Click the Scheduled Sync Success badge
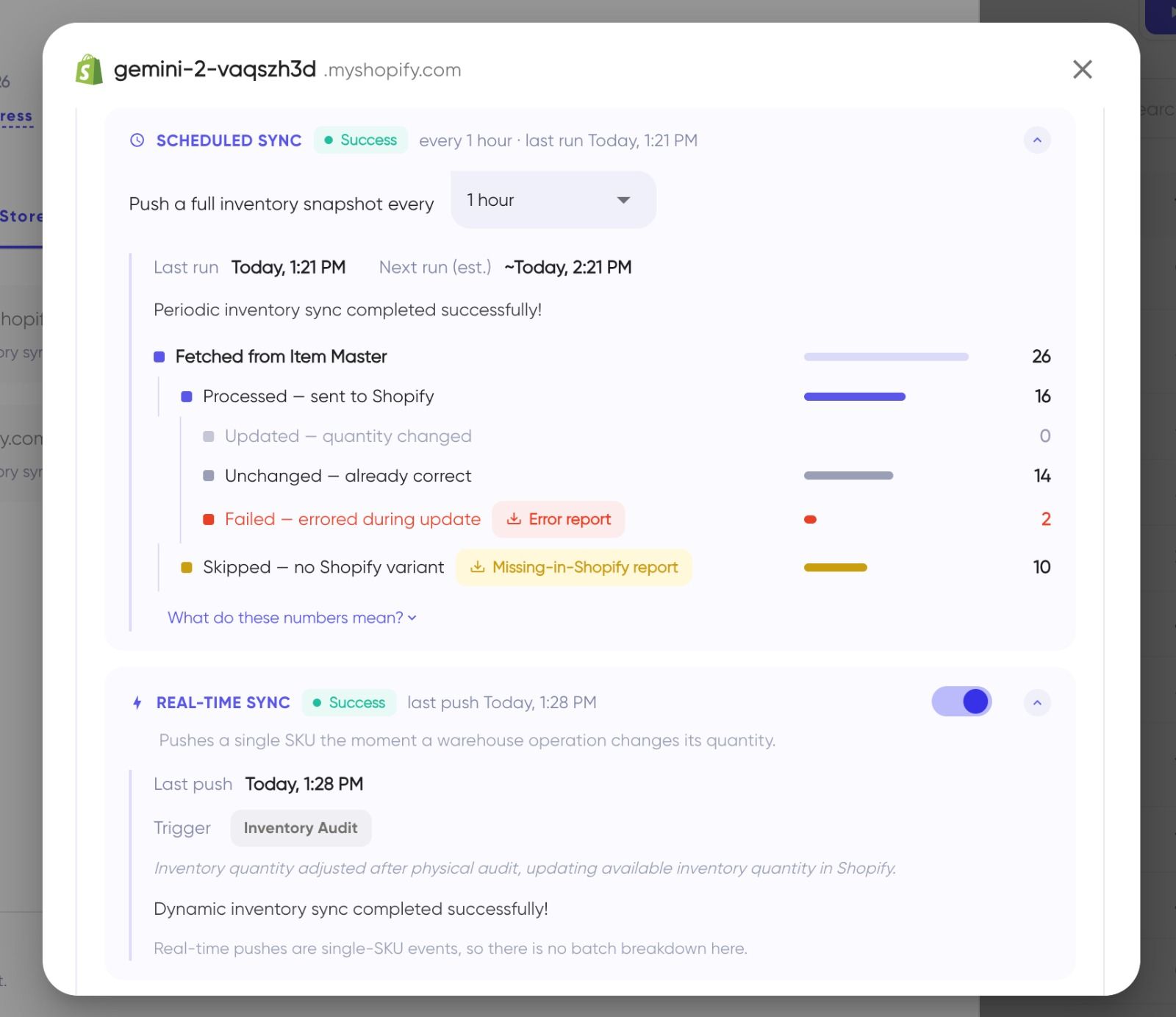The height and width of the screenshot is (1017, 1176). pyautogui.click(x=361, y=140)
